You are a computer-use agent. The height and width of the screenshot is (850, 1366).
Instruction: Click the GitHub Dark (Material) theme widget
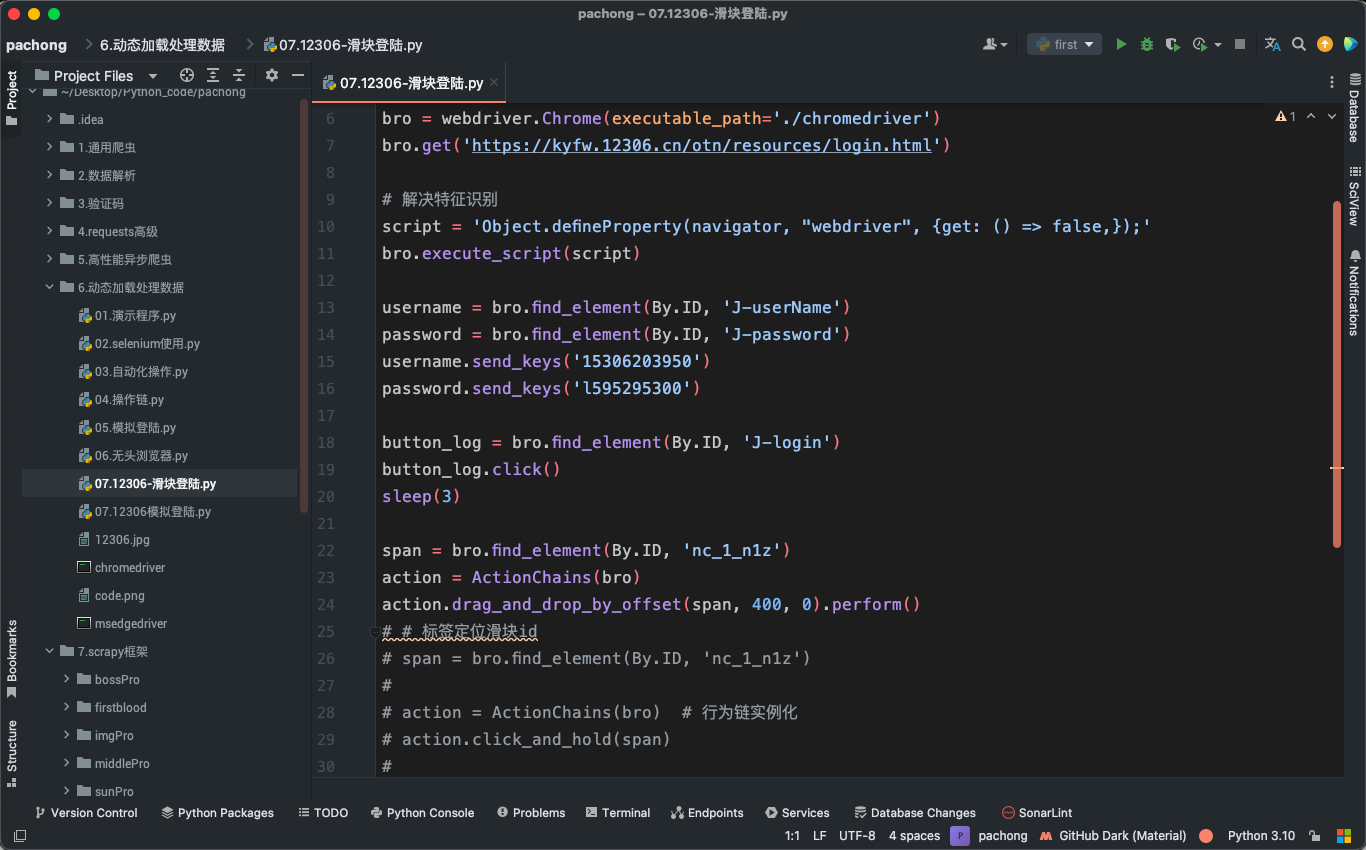[x=1113, y=836]
